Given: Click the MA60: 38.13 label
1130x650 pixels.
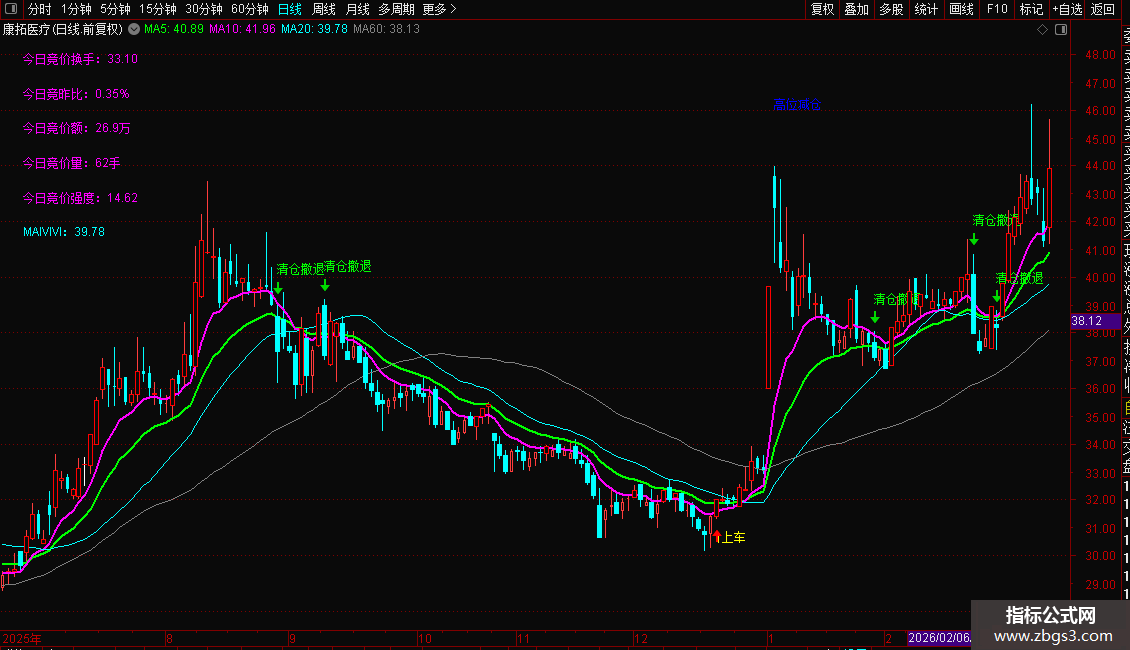Looking at the screenshot, I should [386, 30].
